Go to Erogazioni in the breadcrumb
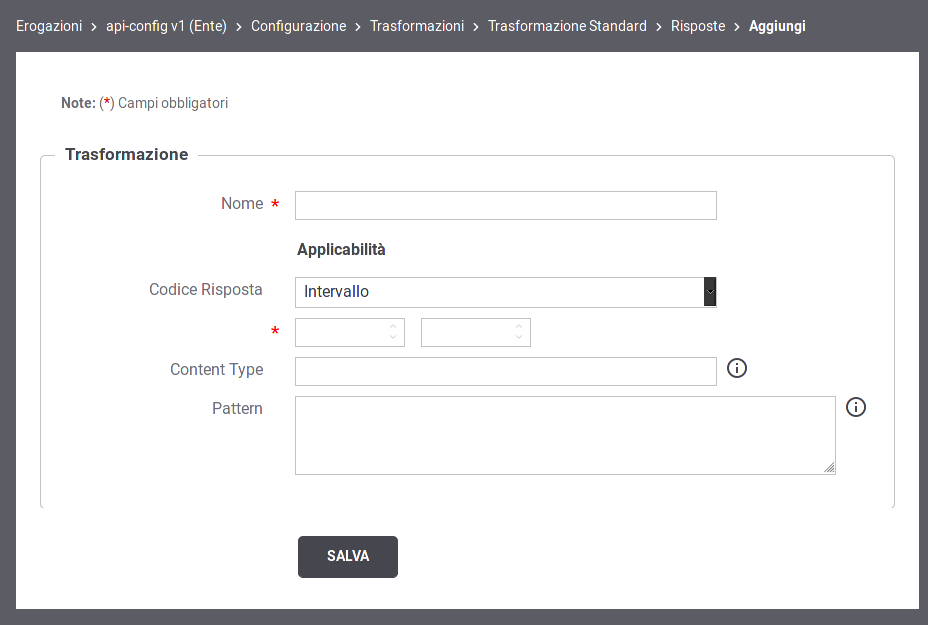 point(49,26)
